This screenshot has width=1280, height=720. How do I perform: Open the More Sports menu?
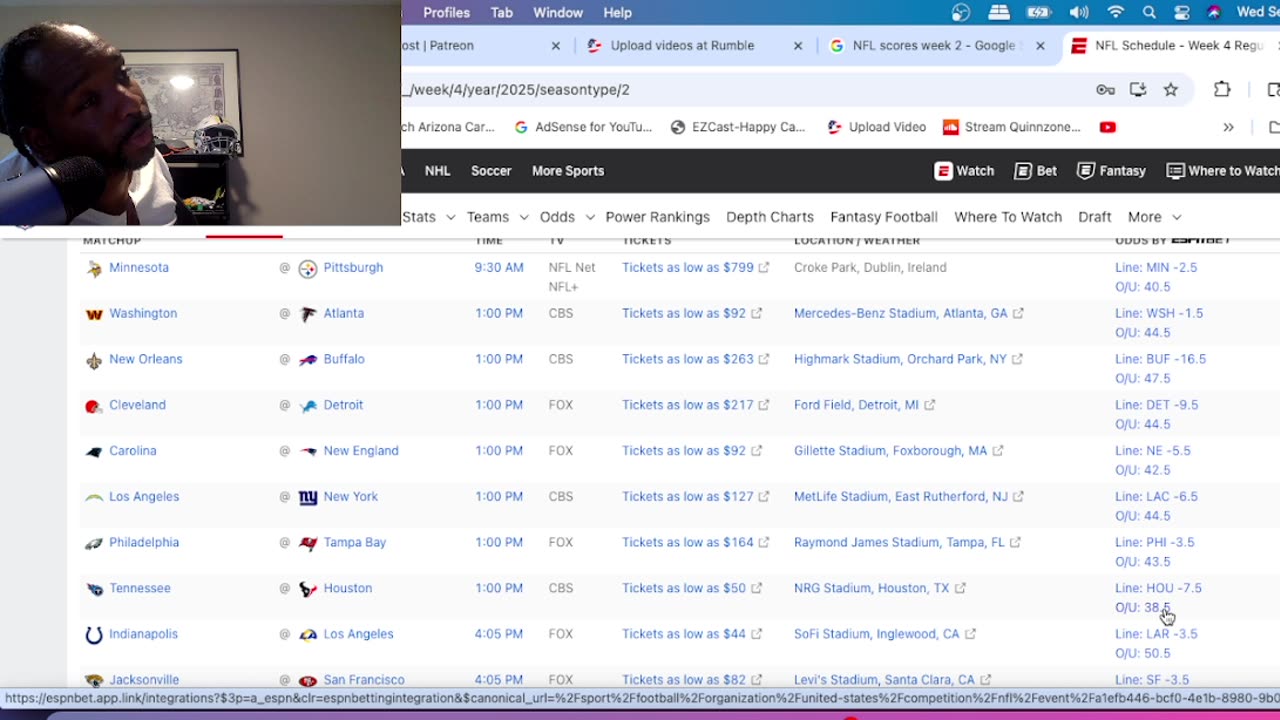coord(568,171)
